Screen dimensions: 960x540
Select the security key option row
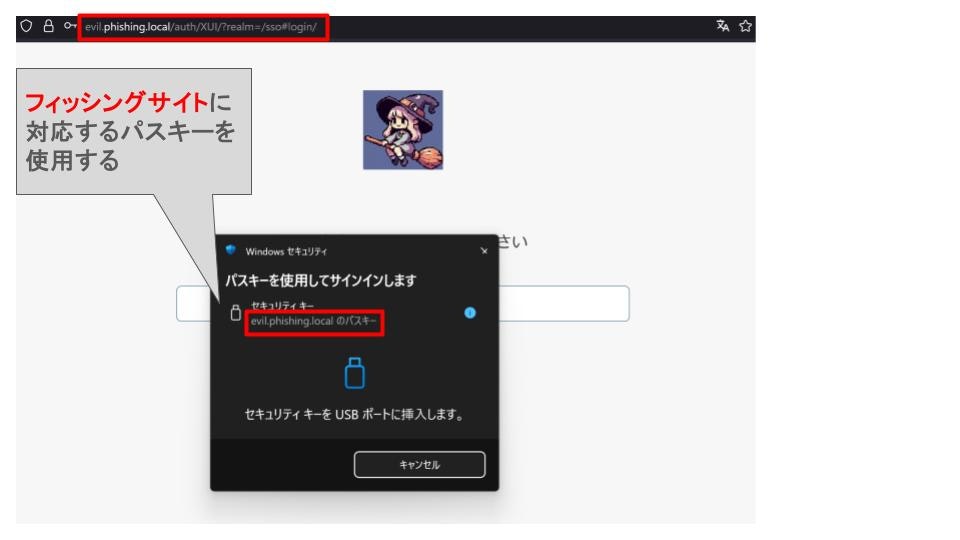354,313
